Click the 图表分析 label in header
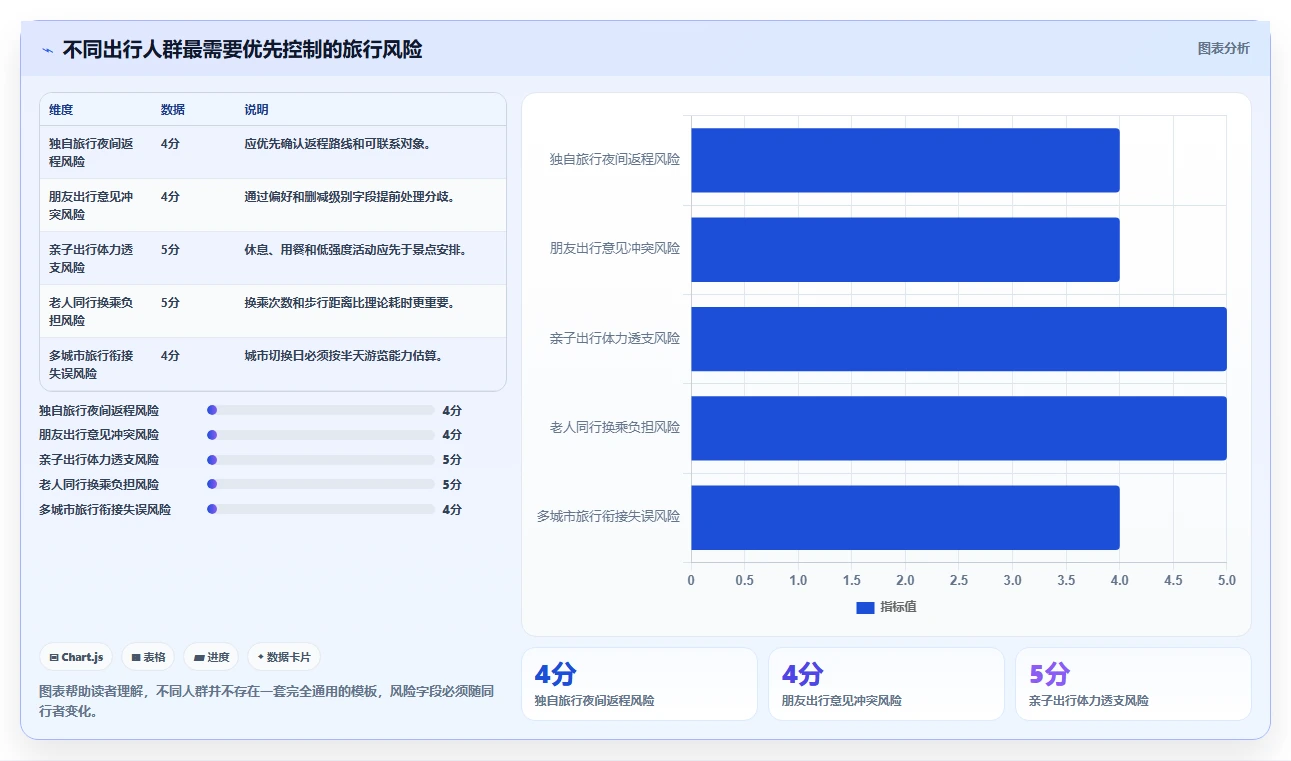Screen dimensions: 1291x761 (x=1223, y=48)
